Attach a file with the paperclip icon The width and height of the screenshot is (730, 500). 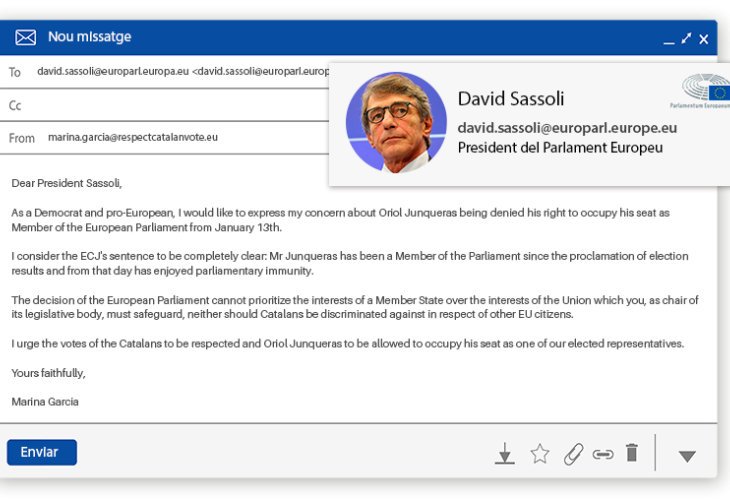tap(572, 454)
